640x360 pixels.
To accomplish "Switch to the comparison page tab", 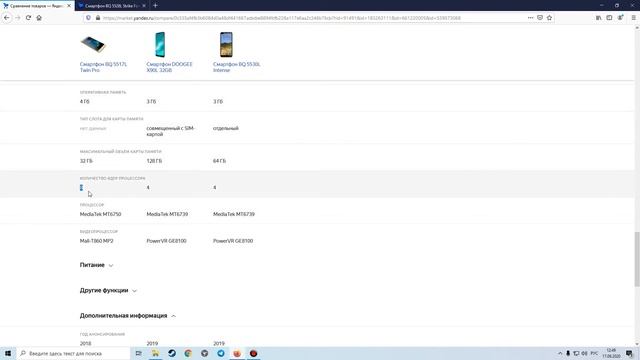I will [x=37, y=6].
